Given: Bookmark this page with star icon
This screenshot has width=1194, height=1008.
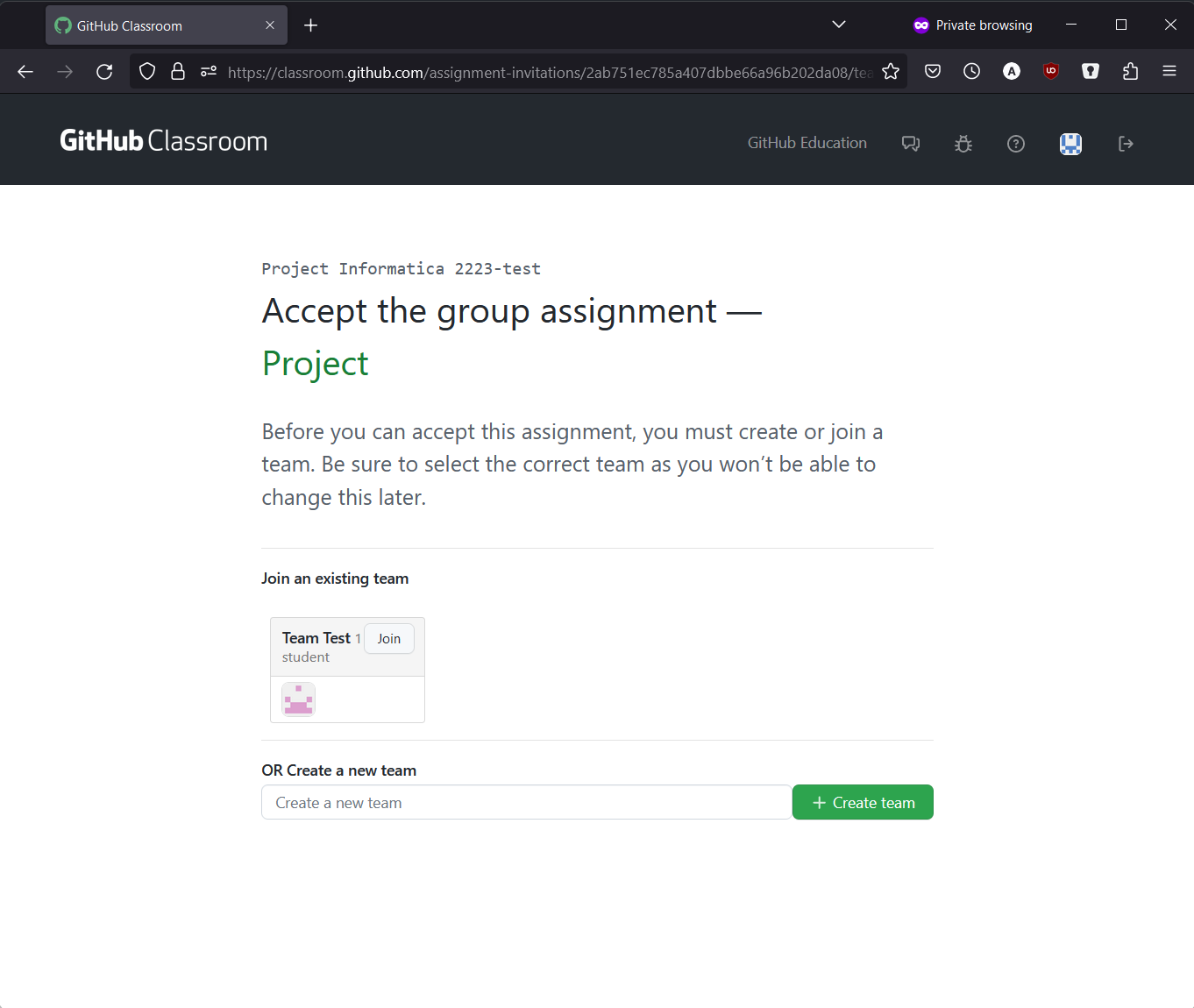Looking at the screenshot, I should point(891,72).
